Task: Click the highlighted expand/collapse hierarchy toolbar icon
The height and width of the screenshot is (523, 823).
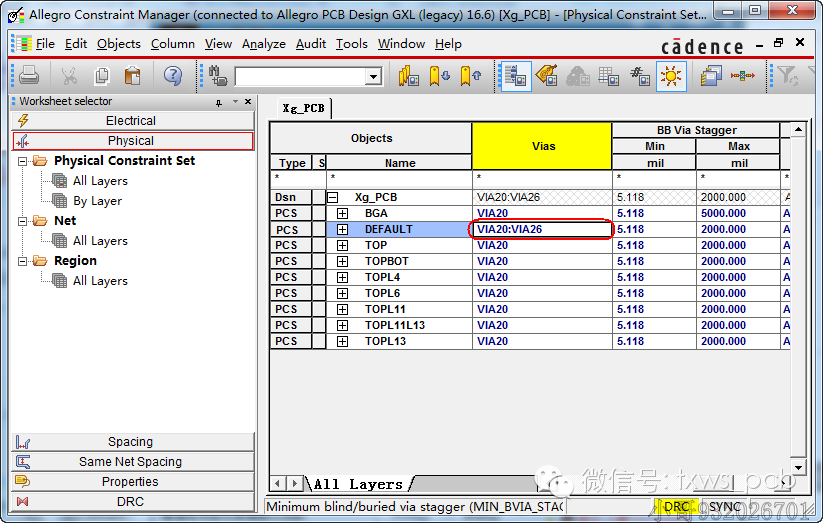Action: 516,77
